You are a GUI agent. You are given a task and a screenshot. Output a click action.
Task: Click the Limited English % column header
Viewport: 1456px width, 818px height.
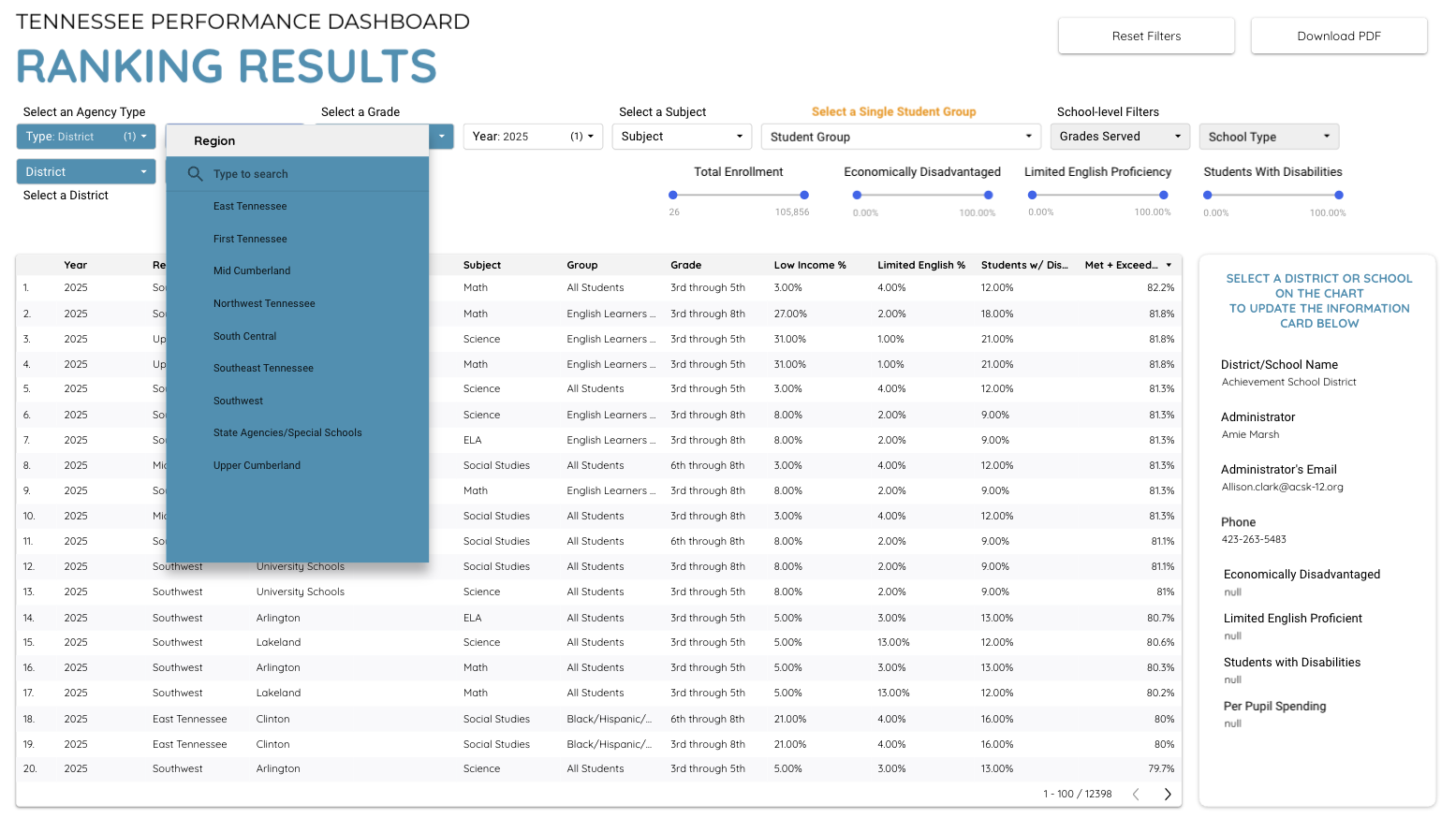click(x=921, y=265)
